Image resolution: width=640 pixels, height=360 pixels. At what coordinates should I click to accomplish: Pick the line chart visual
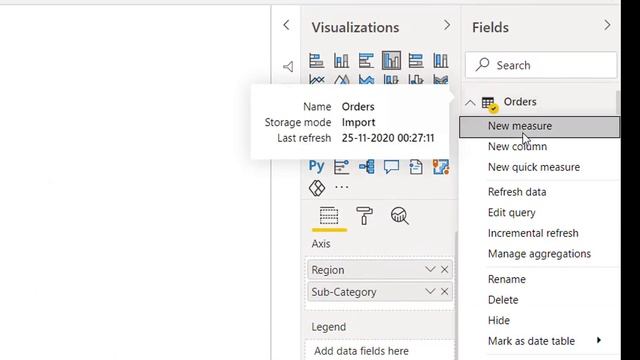[317, 79]
